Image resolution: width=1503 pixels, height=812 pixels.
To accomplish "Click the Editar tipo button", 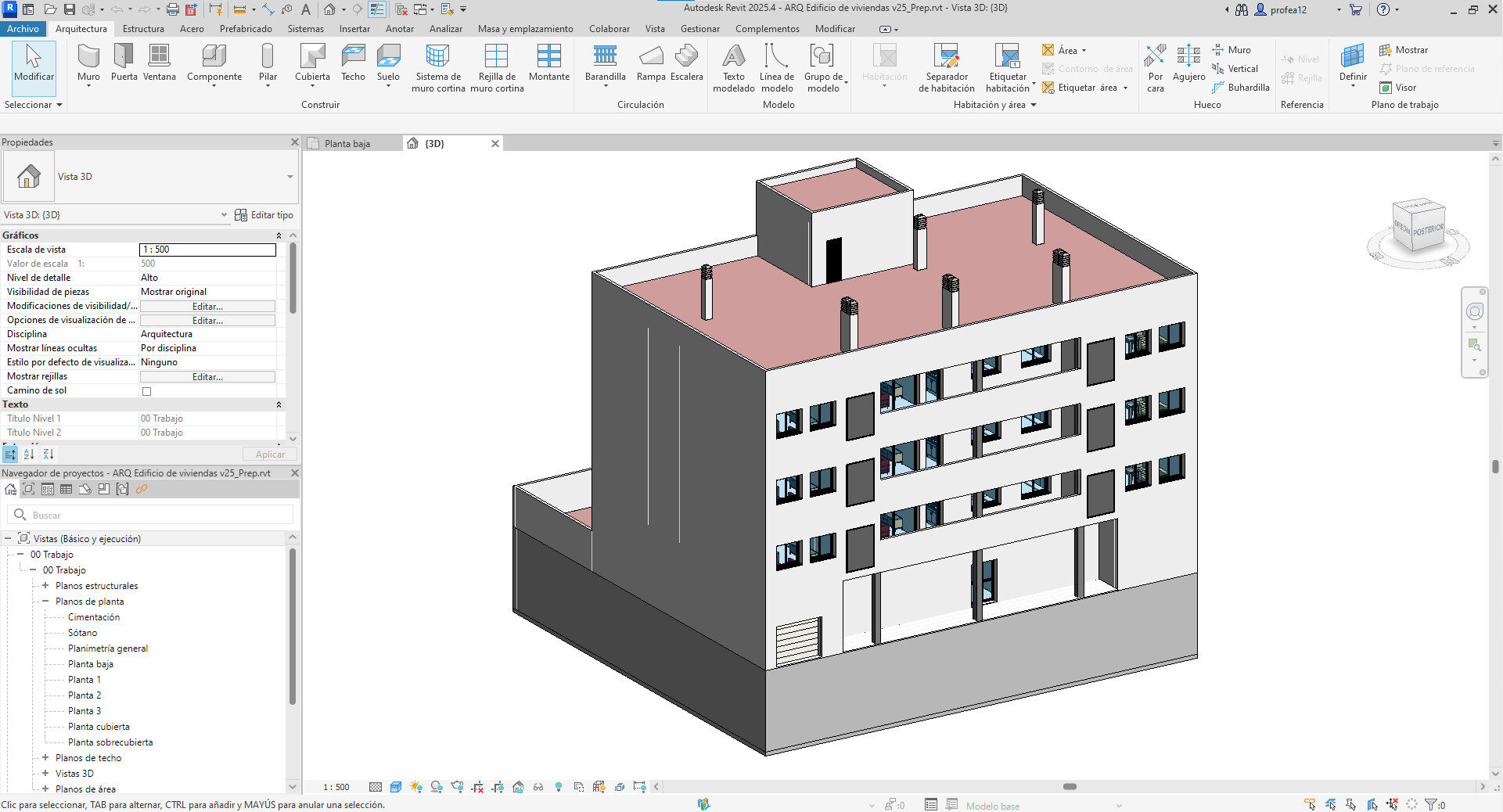I will coord(264,215).
